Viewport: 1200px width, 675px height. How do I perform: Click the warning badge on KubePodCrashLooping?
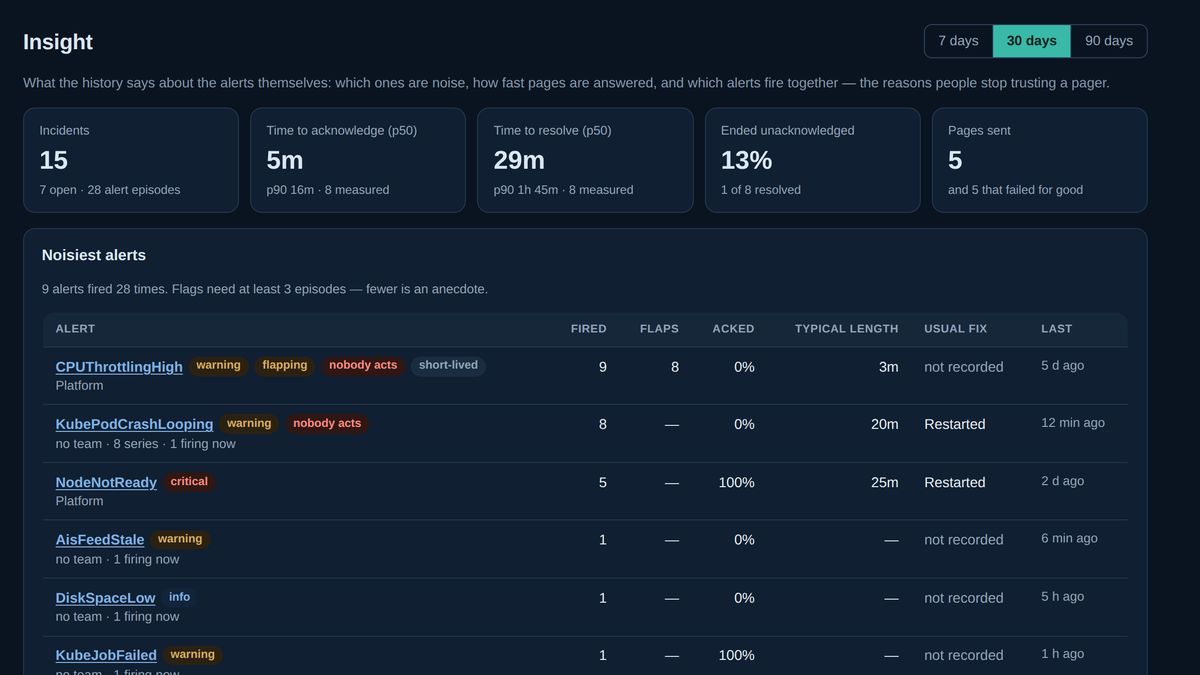click(249, 424)
